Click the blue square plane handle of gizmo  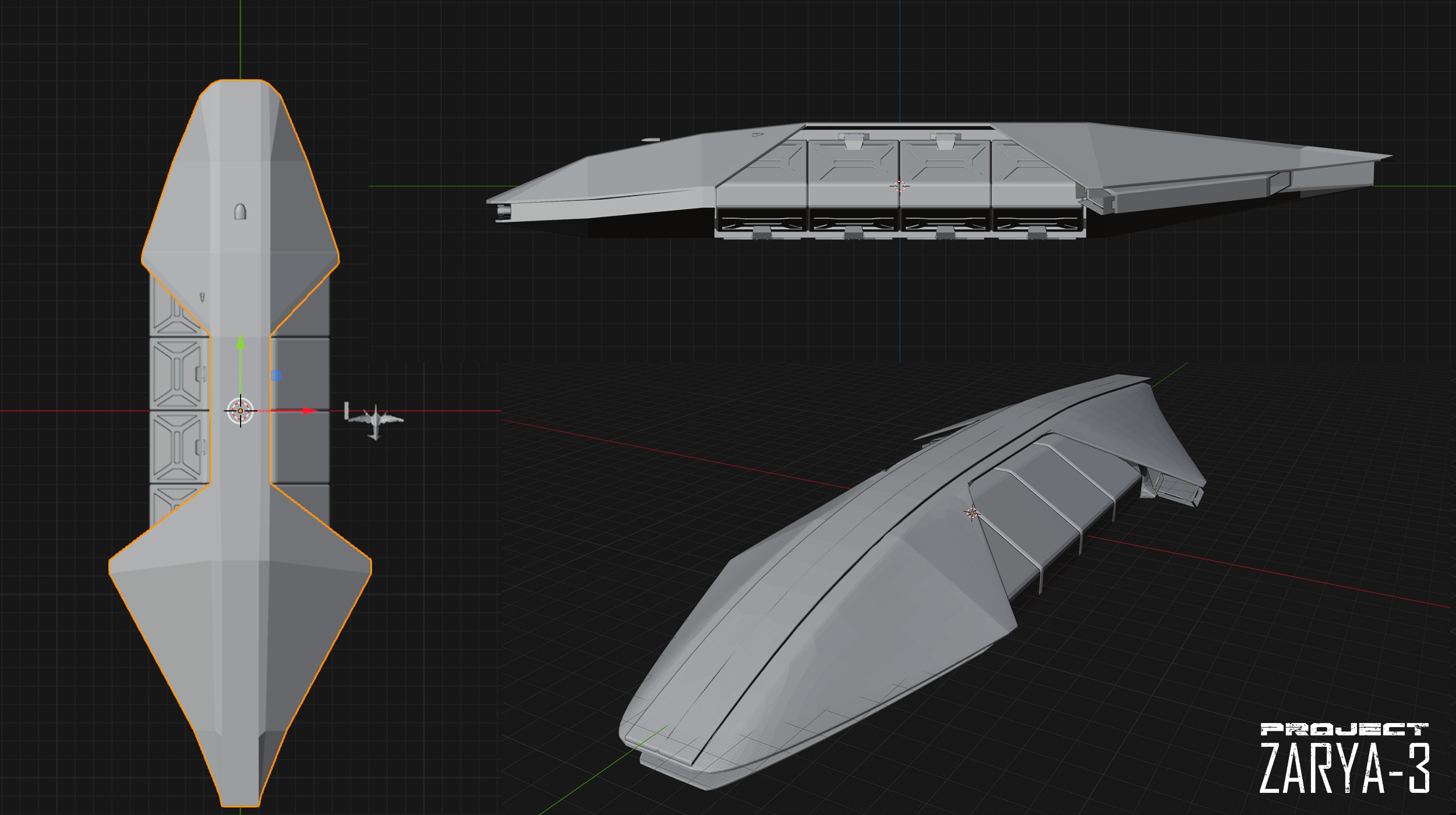pyautogui.click(x=276, y=375)
